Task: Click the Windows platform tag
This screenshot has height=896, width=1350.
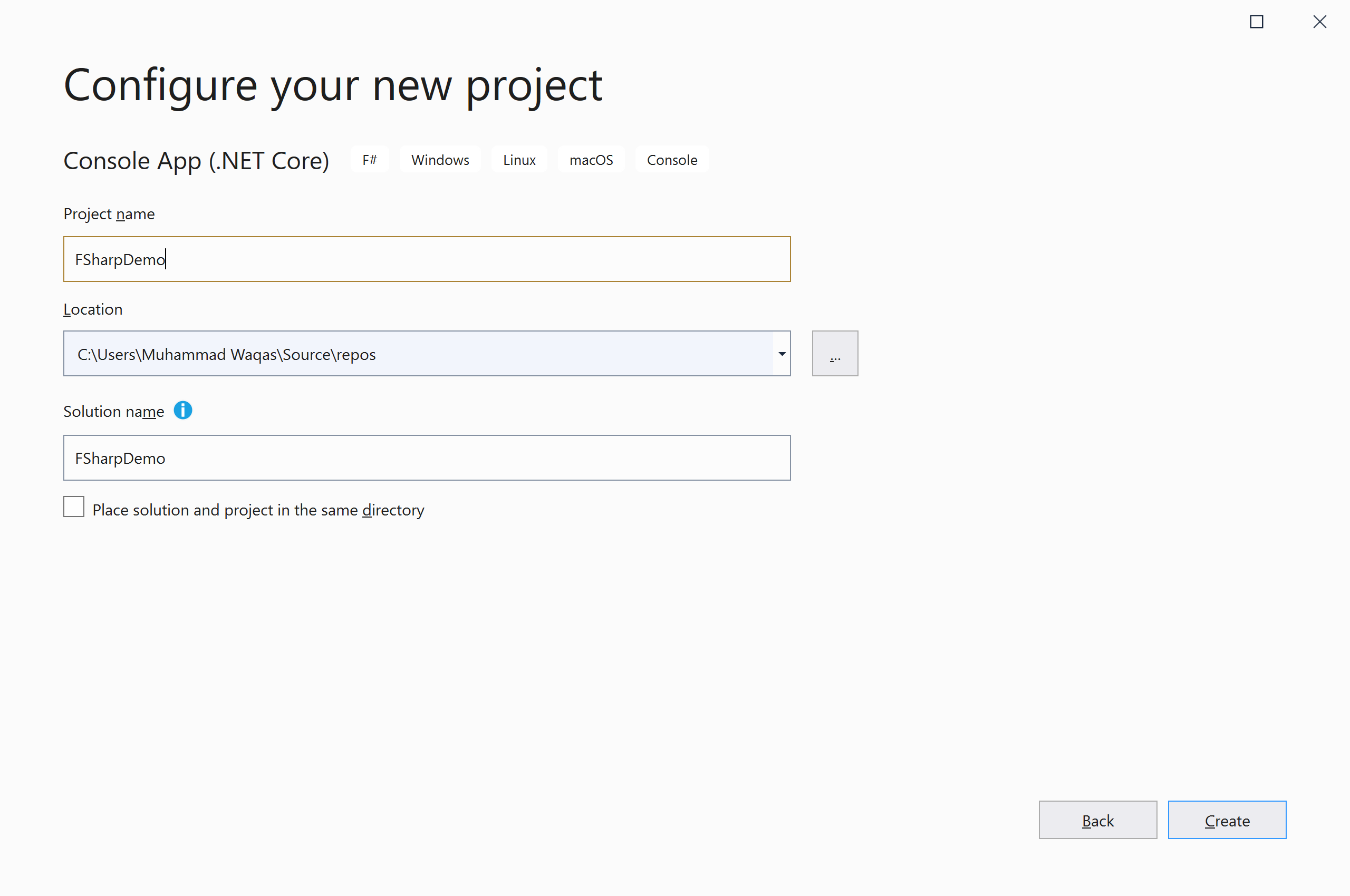Action: [x=440, y=160]
